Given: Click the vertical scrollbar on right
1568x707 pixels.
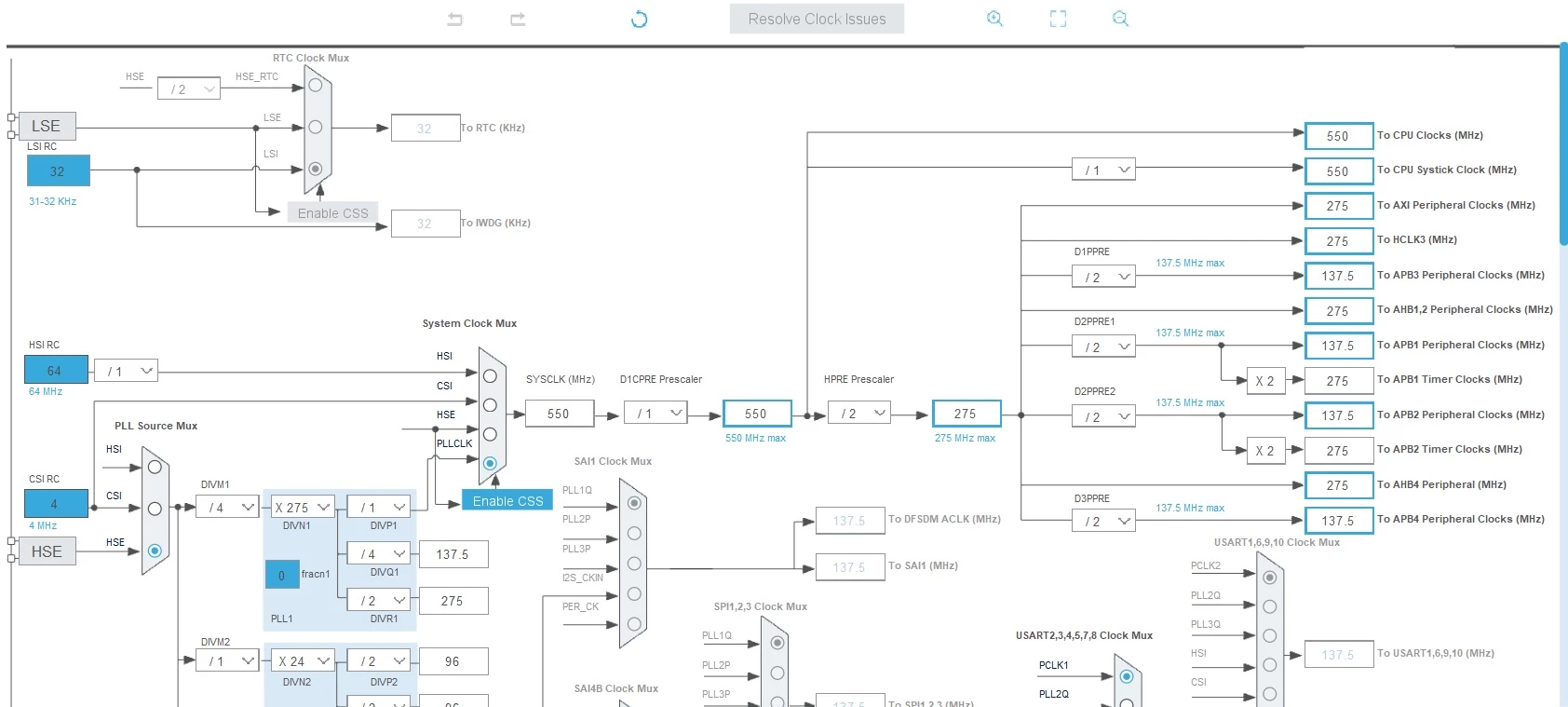Looking at the screenshot, I should tap(1563, 144).
